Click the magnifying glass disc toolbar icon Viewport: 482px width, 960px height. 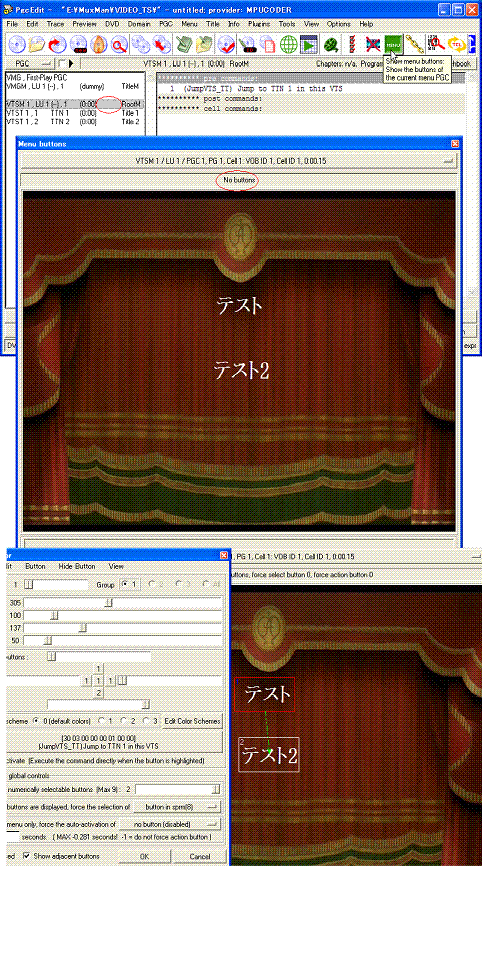(x=118, y=45)
